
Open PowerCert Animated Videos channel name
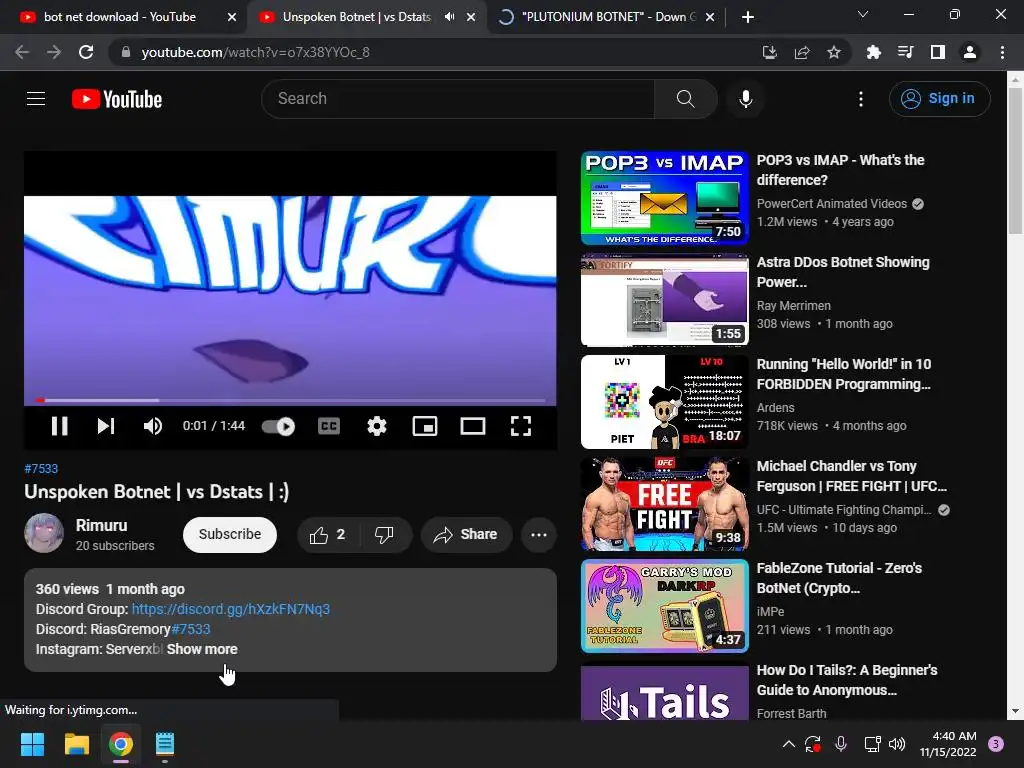pos(831,204)
